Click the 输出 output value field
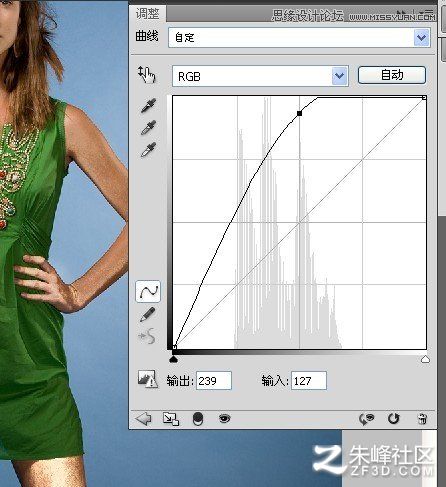This screenshot has width=446, height=487. [x=214, y=380]
